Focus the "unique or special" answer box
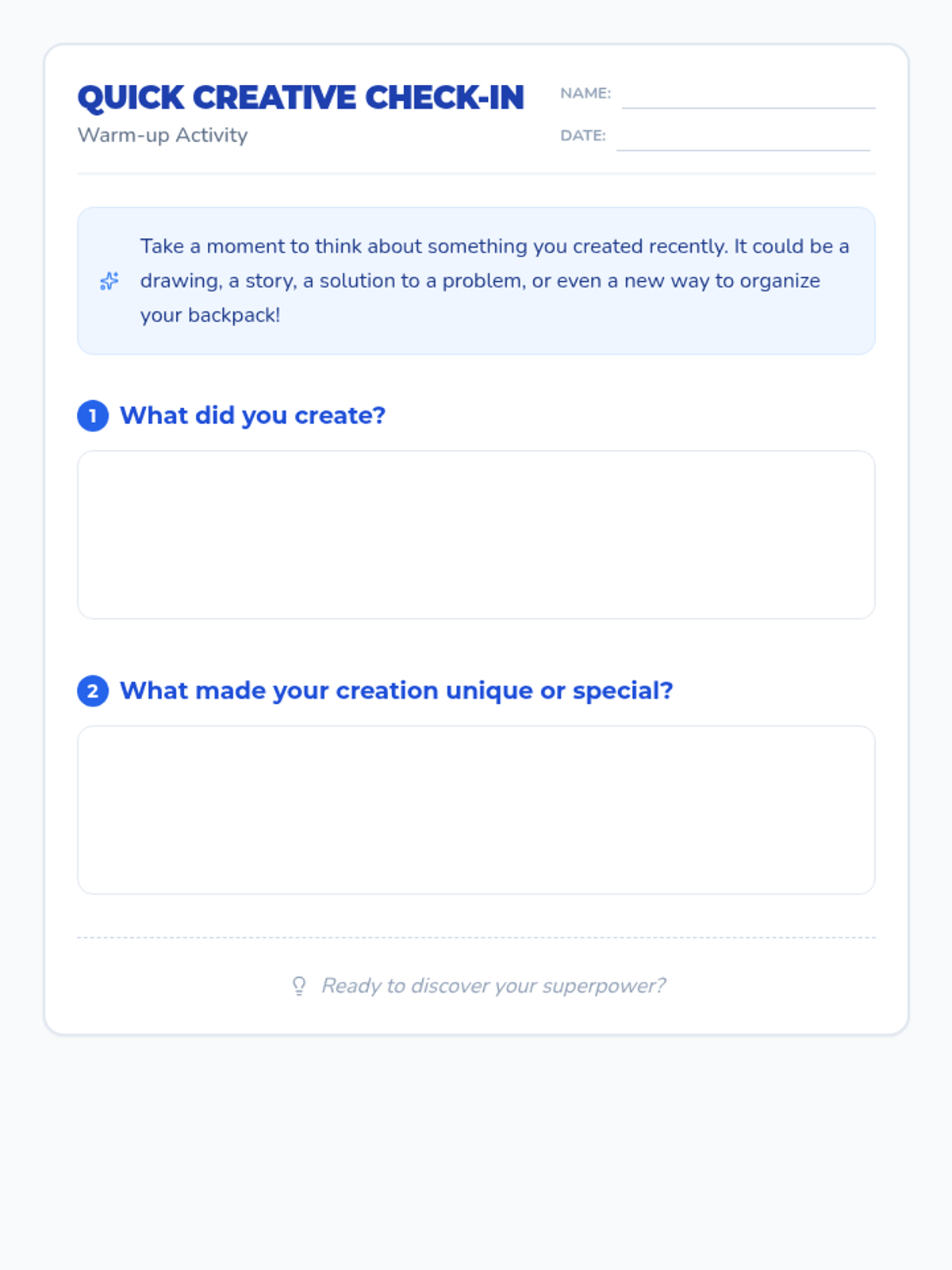The image size is (952, 1270). [476, 810]
